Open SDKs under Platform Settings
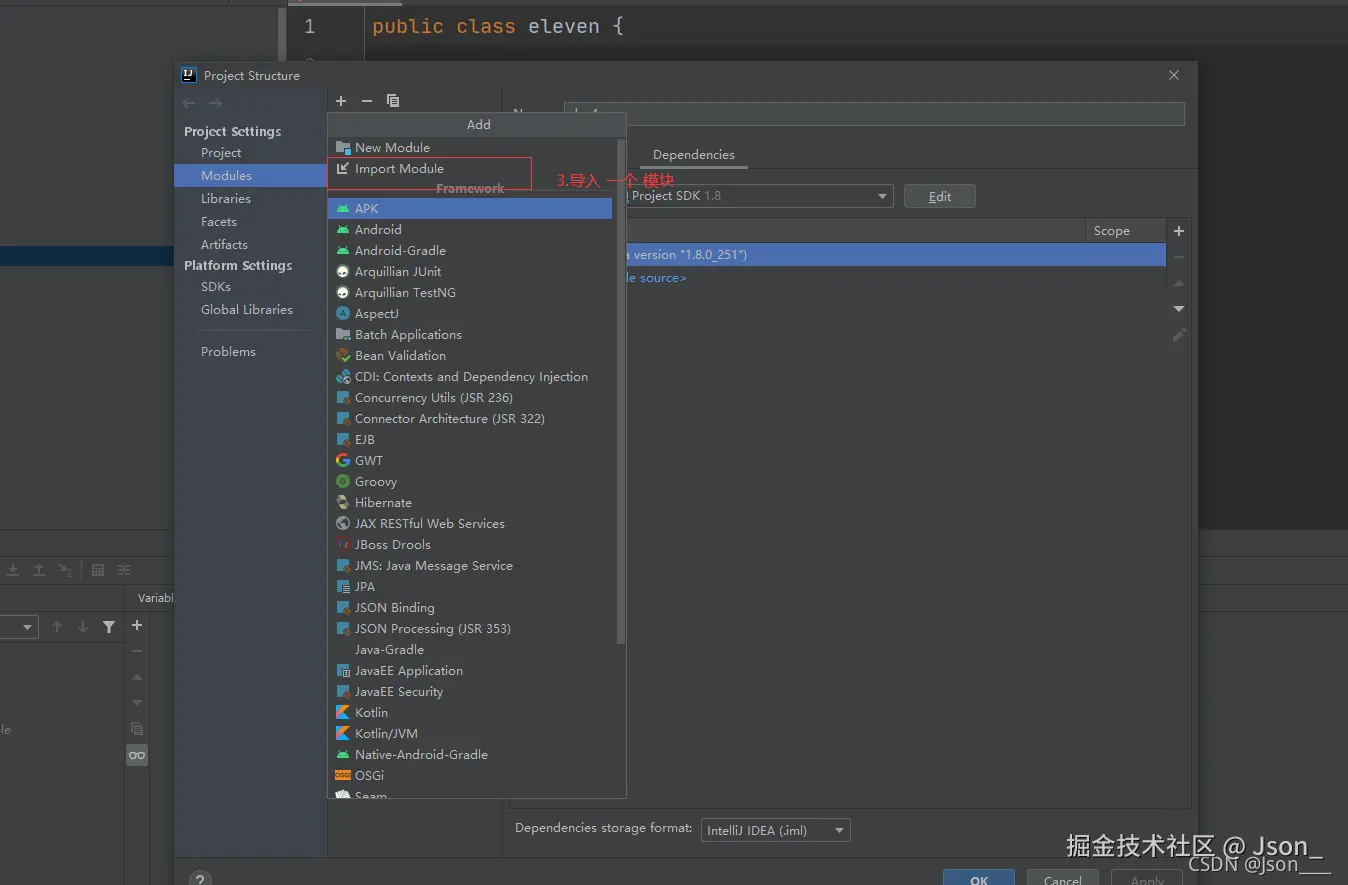 click(x=216, y=286)
